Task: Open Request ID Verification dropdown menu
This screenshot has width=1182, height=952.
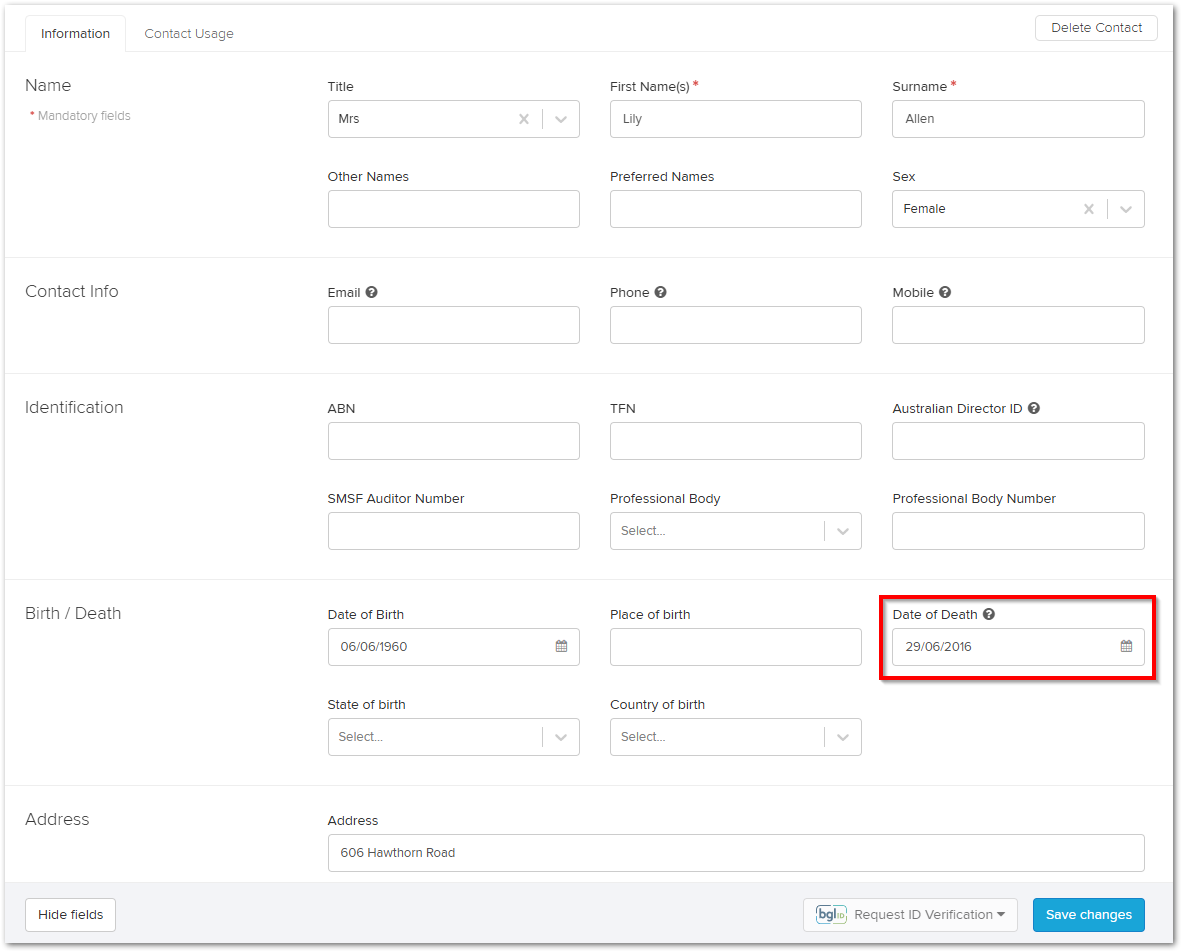Action: tap(911, 914)
